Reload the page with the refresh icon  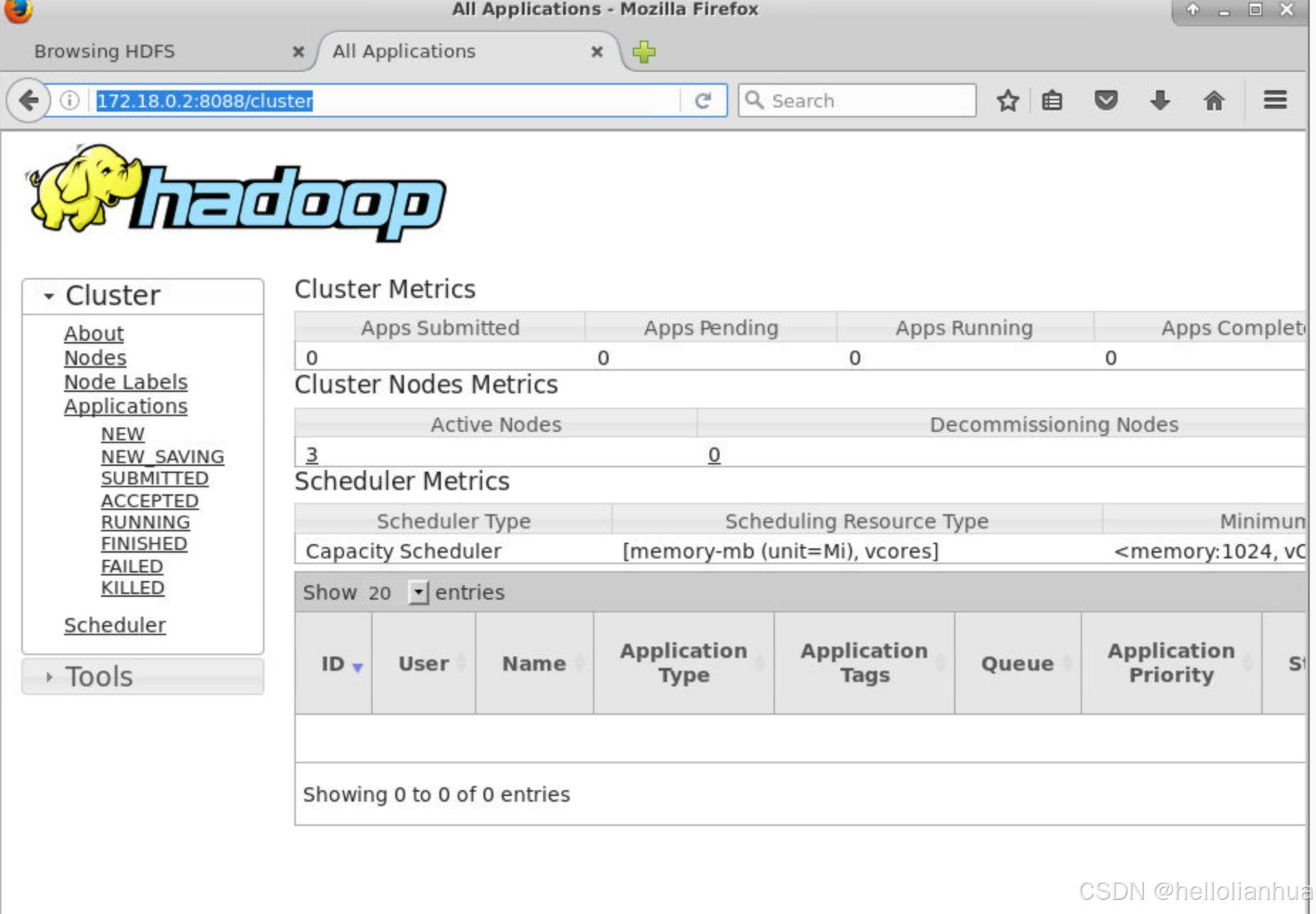(702, 100)
